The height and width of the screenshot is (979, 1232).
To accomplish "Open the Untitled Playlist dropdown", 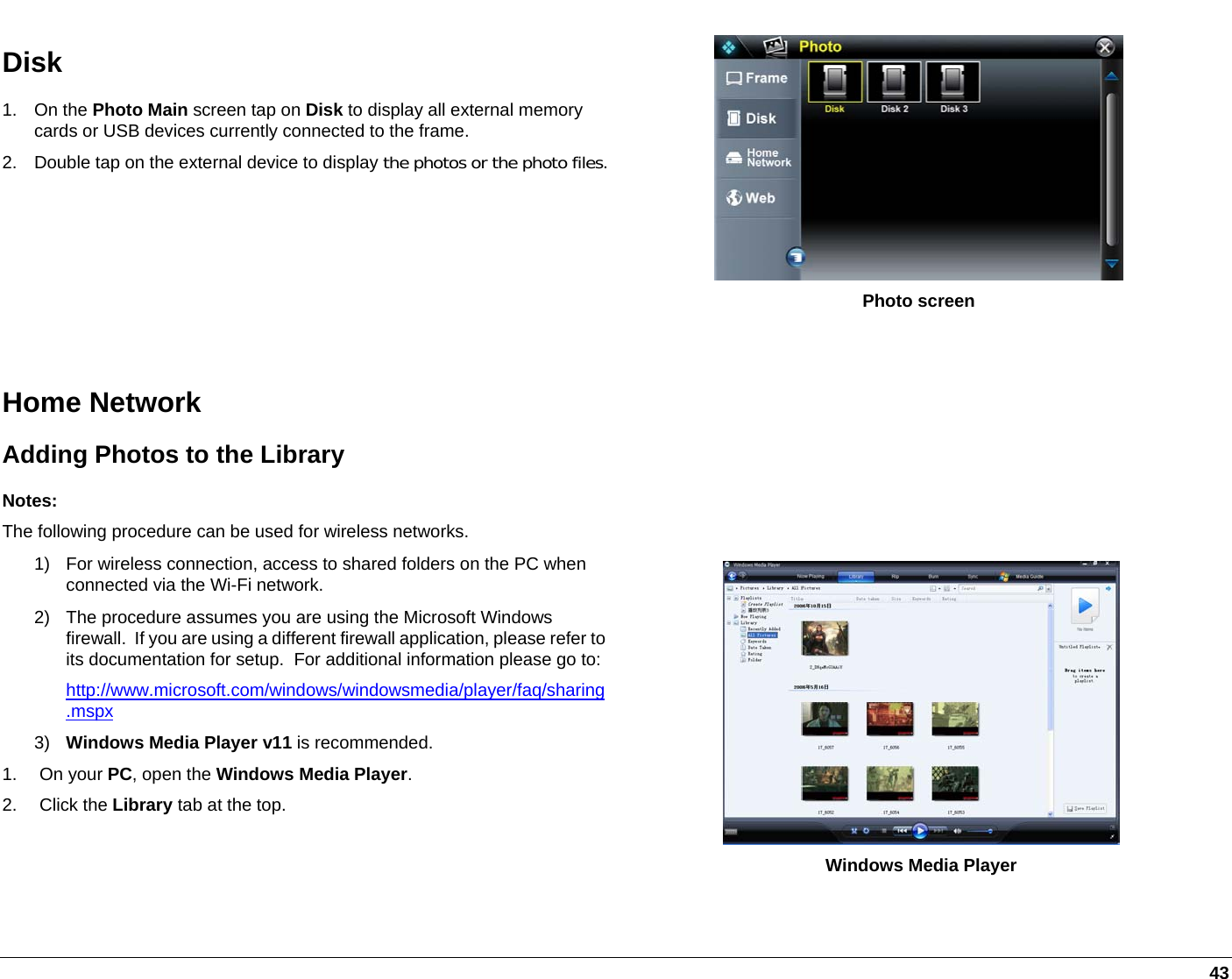I will tap(1080, 647).
